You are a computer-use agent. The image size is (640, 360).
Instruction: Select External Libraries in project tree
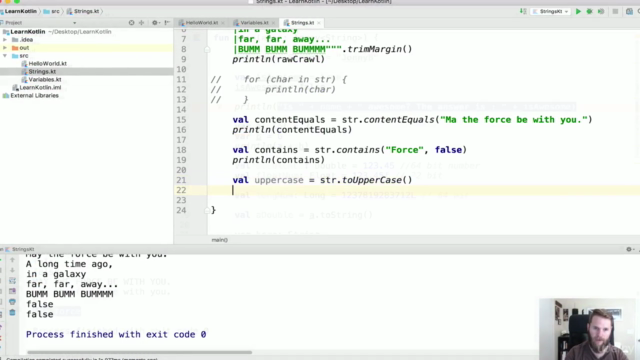tap(34, 96)
